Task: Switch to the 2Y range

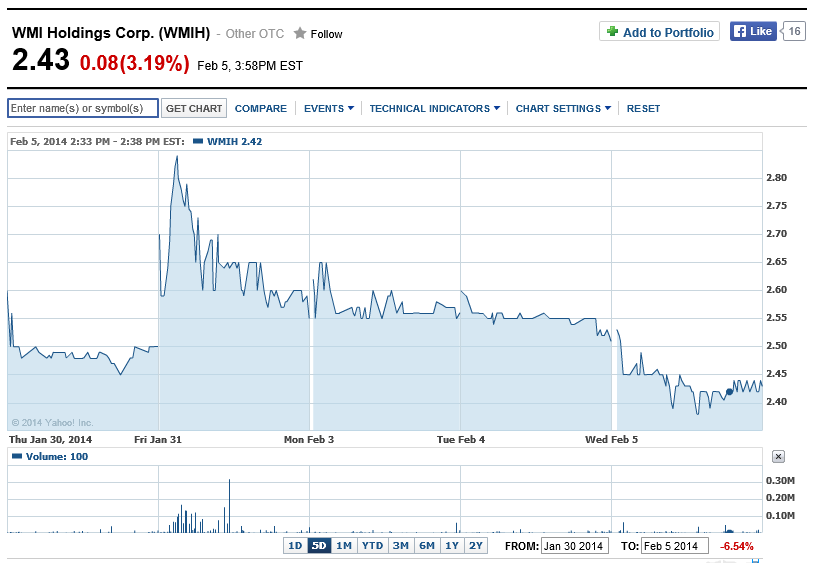Action: [476, 546]
